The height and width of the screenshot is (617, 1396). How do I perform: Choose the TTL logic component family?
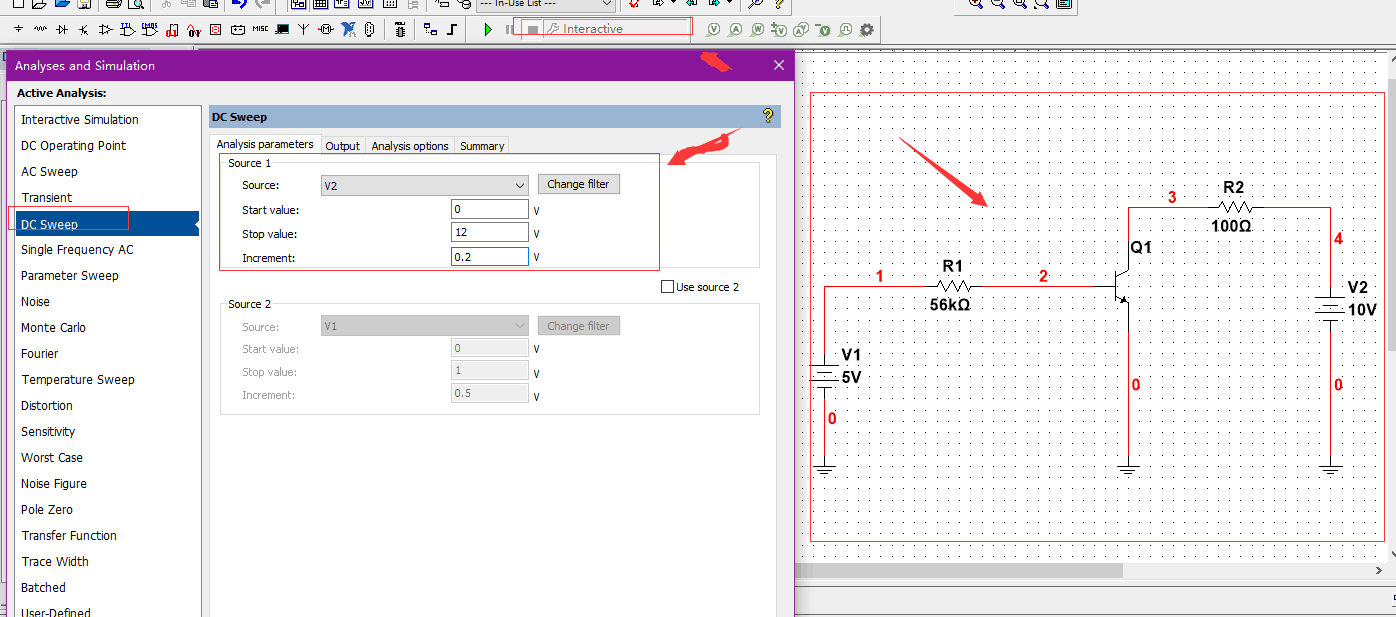pos(127,29)
